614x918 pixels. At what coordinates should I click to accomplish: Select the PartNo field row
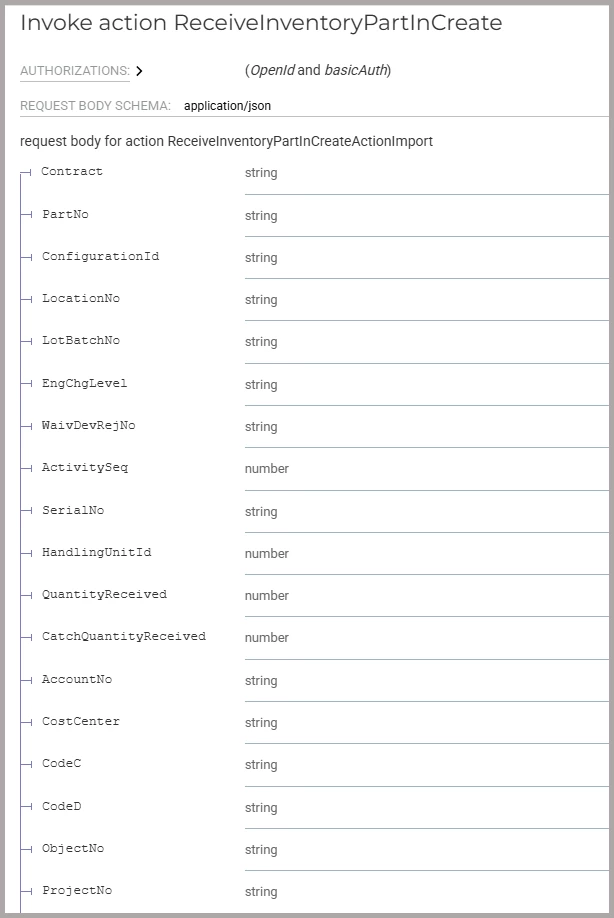click(65, 215)
